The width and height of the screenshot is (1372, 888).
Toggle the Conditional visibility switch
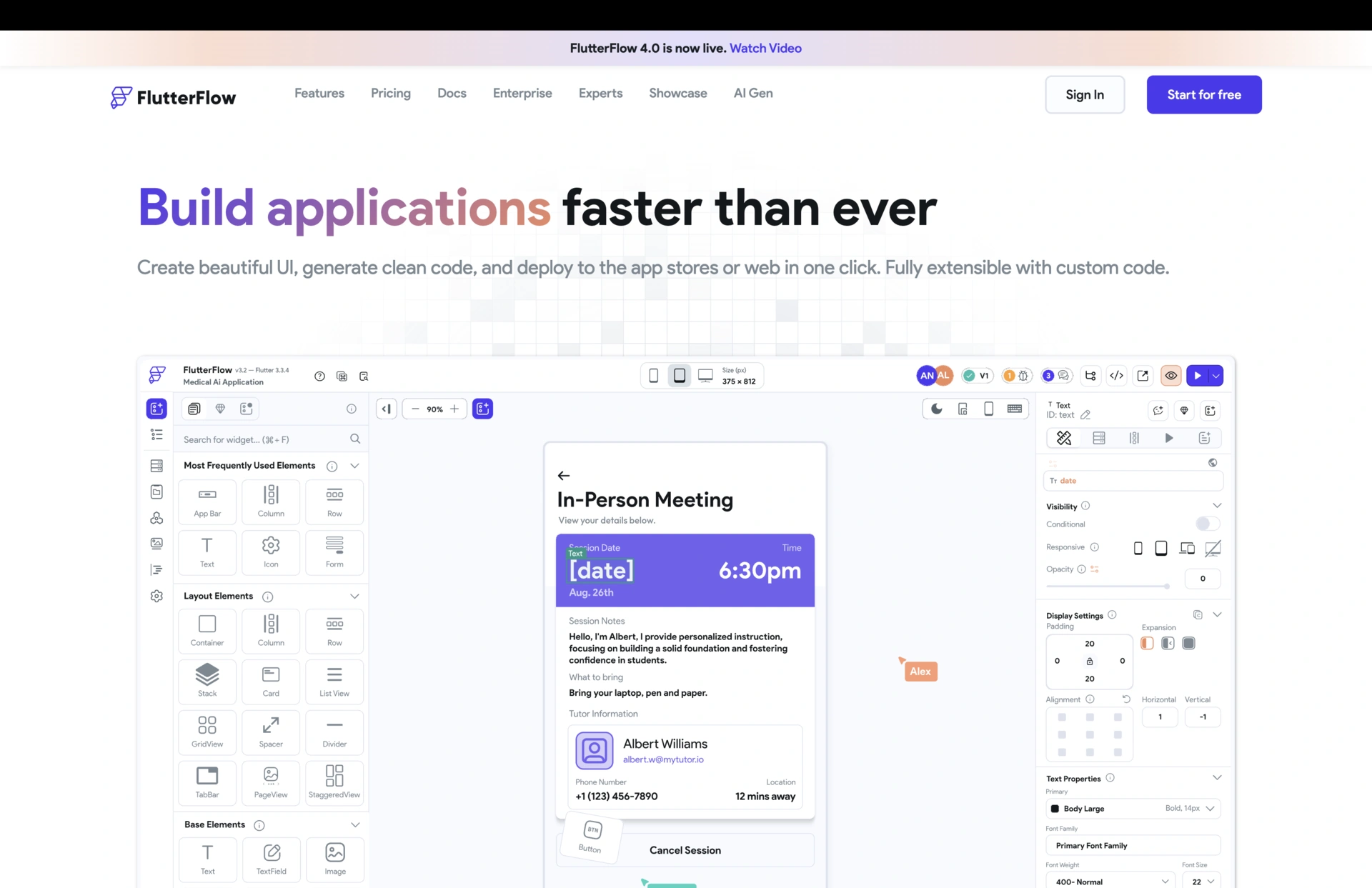pos(1207,524)
